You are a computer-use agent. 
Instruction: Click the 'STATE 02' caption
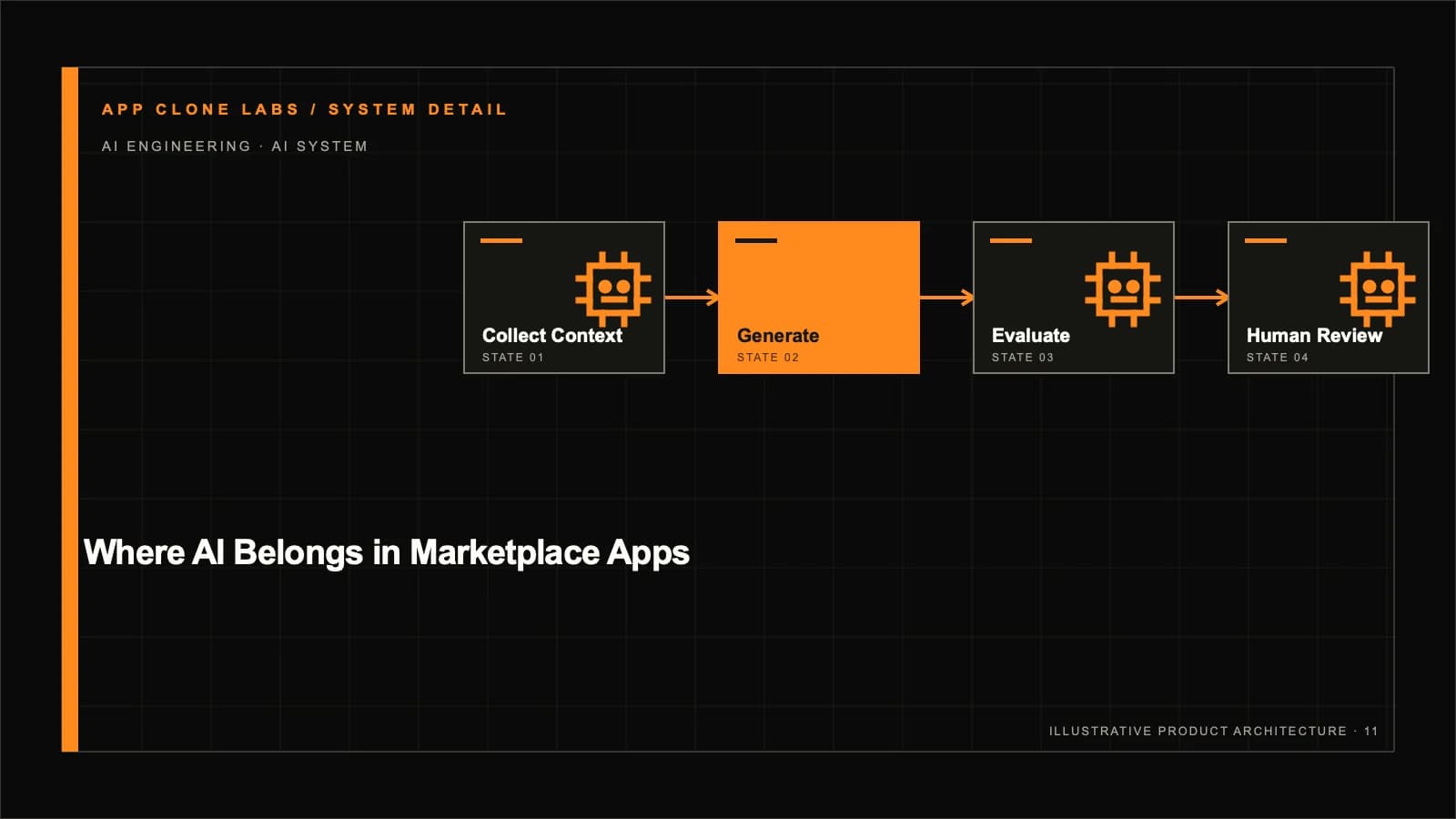(x=768, y=358)
